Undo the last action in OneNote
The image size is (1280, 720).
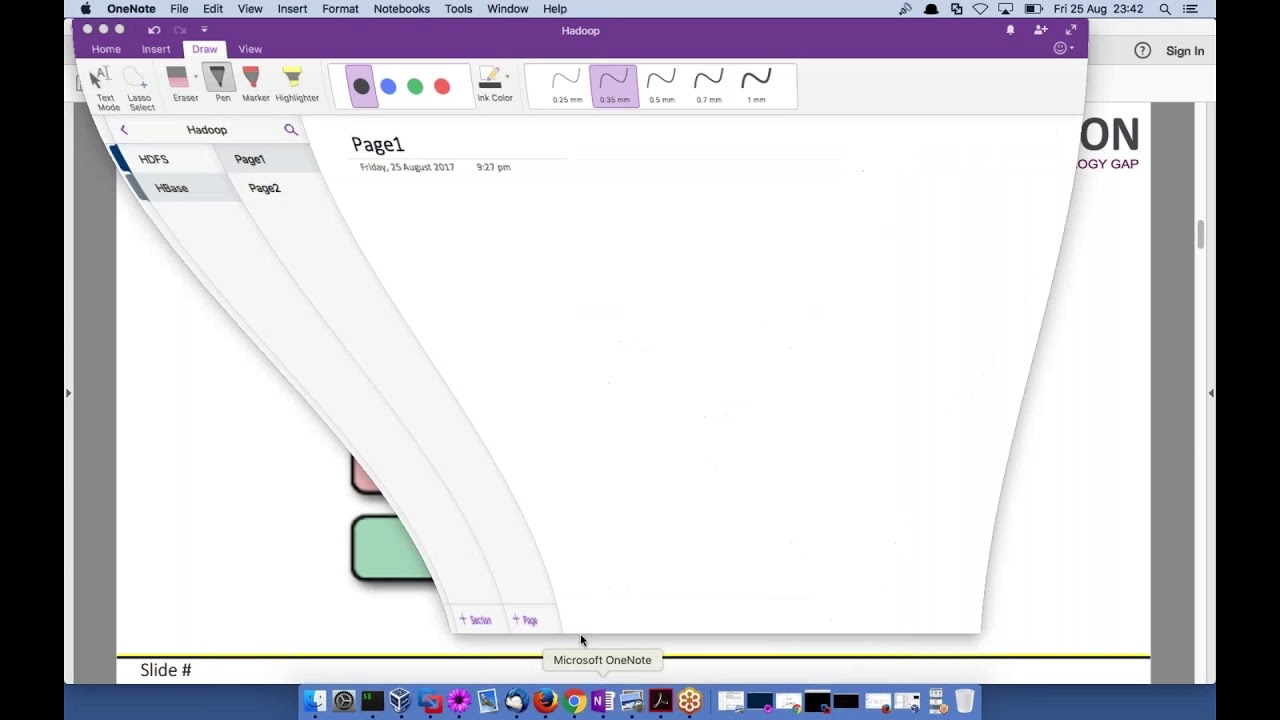(x=154, y=30)
